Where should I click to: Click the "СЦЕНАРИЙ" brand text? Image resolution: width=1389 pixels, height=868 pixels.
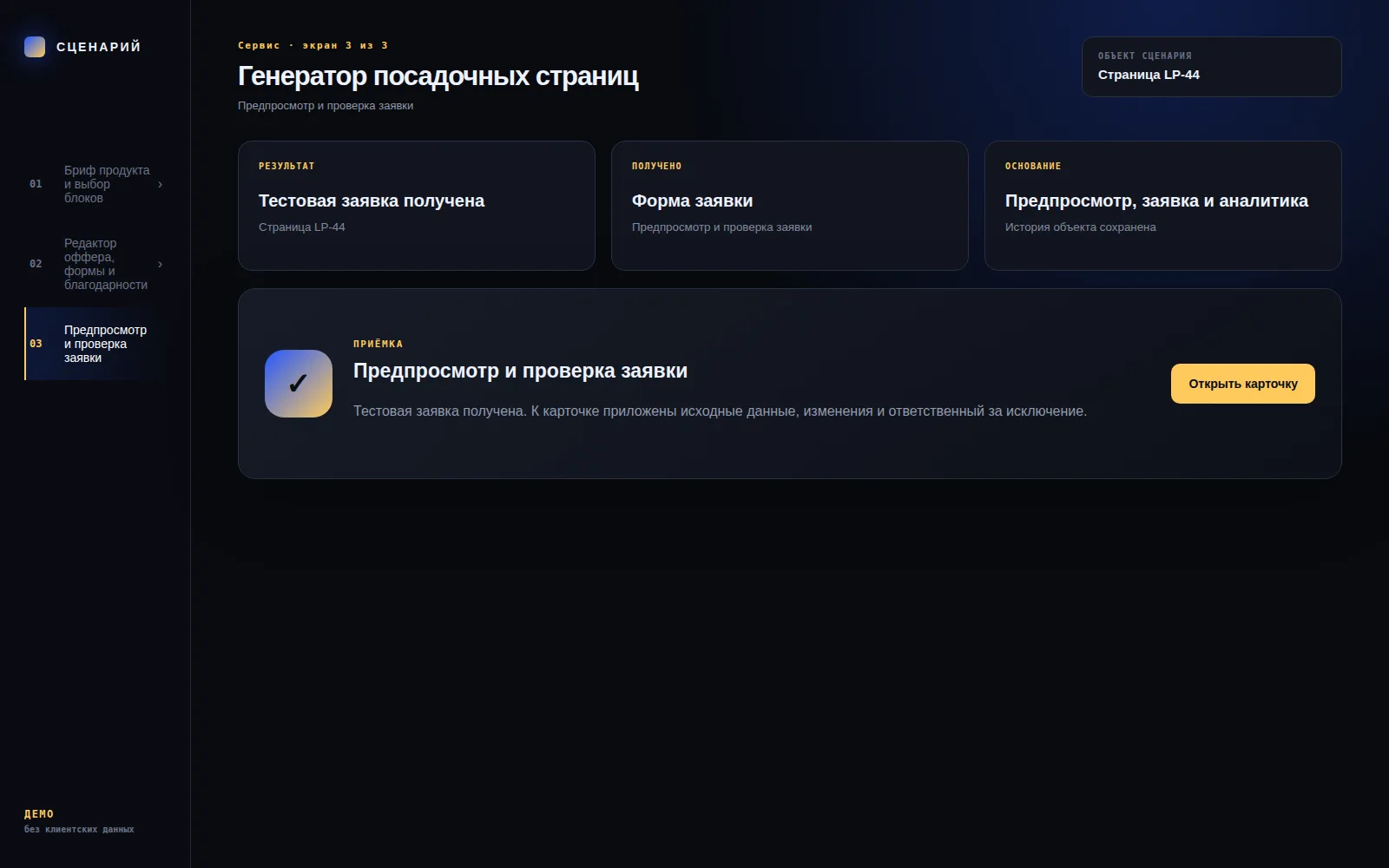point(99,47)
